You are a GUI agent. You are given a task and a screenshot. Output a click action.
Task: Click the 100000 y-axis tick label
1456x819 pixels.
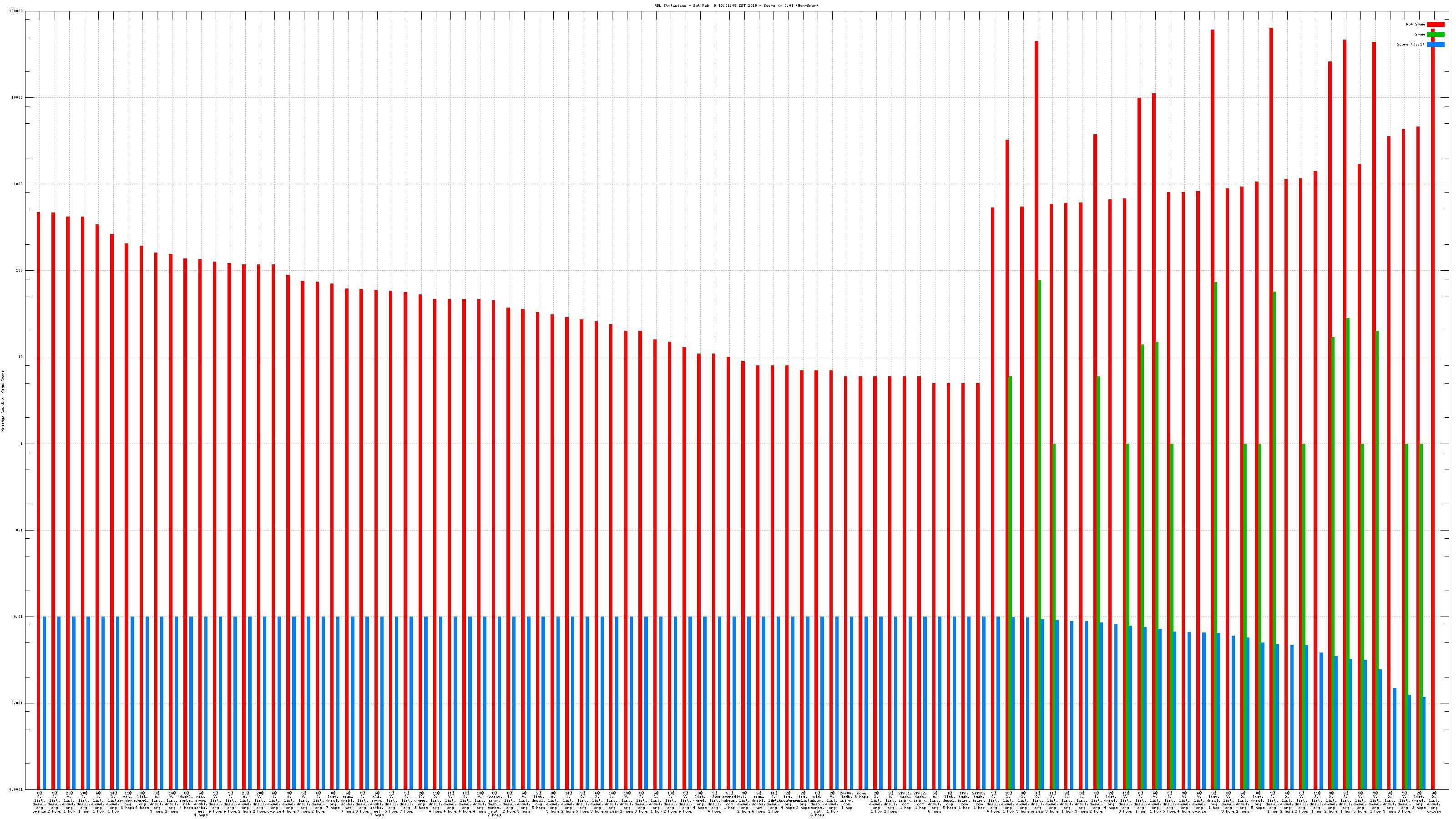(17, 11)
